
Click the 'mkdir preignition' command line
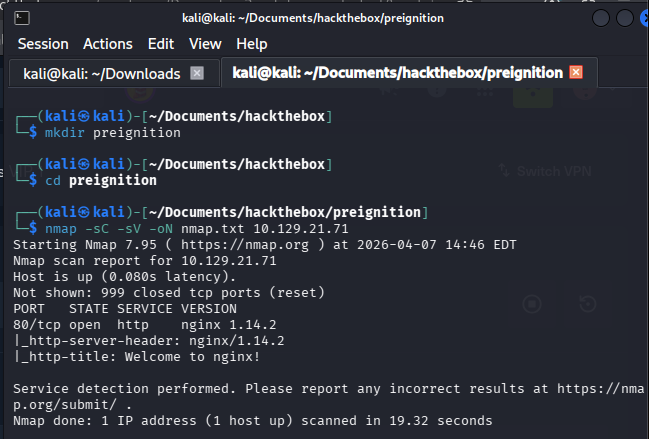tap(113, 133)
